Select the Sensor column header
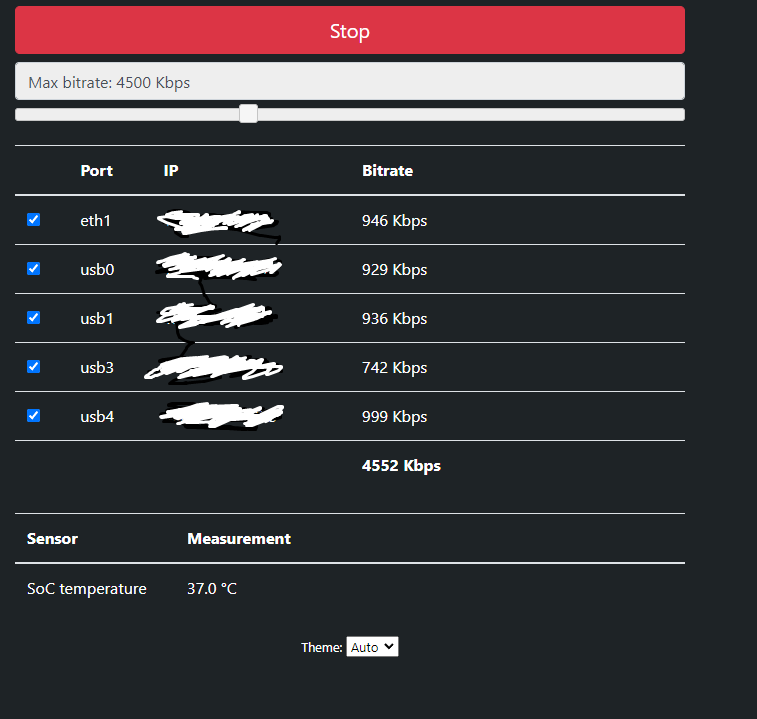This screenshot has height=719, width=757. click(x=52, y=539)
